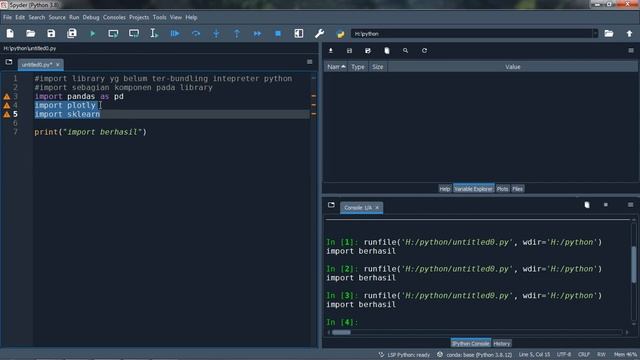Image resolution: width=640 pixels, height=360 pixels.
Task: Open the View menu
Action: (176, 18)
